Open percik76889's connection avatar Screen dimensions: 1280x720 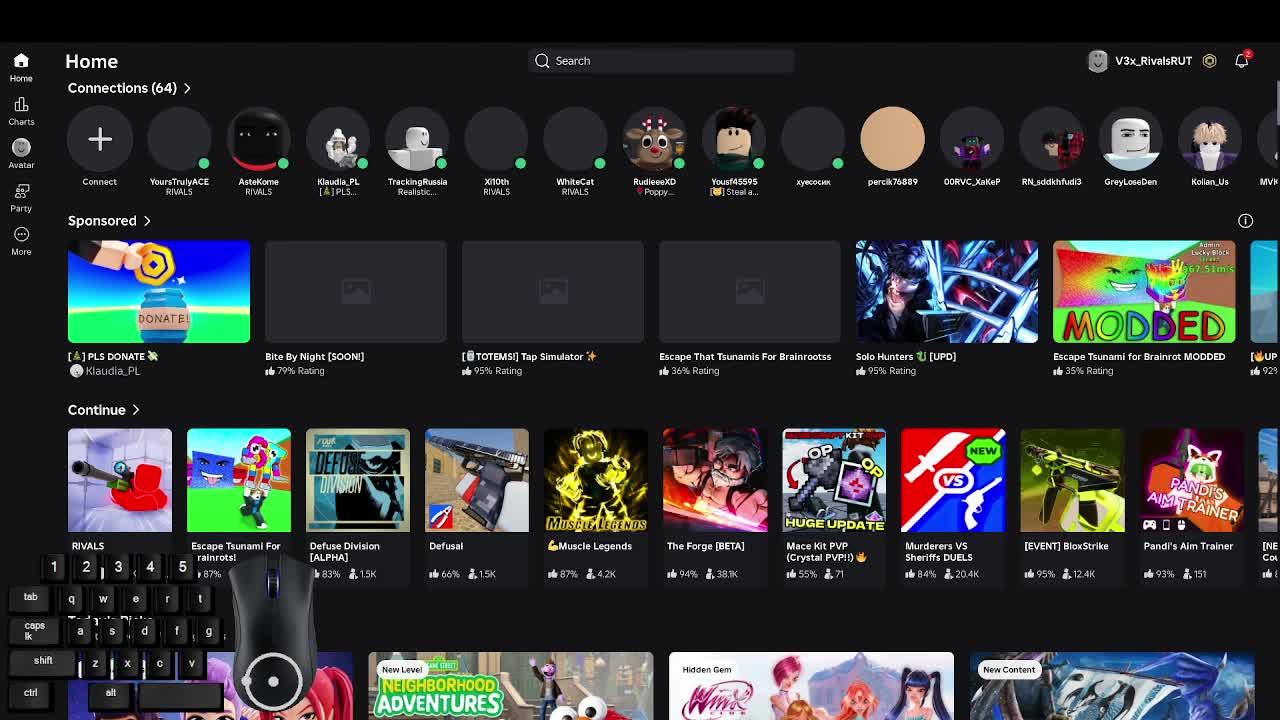892,139
